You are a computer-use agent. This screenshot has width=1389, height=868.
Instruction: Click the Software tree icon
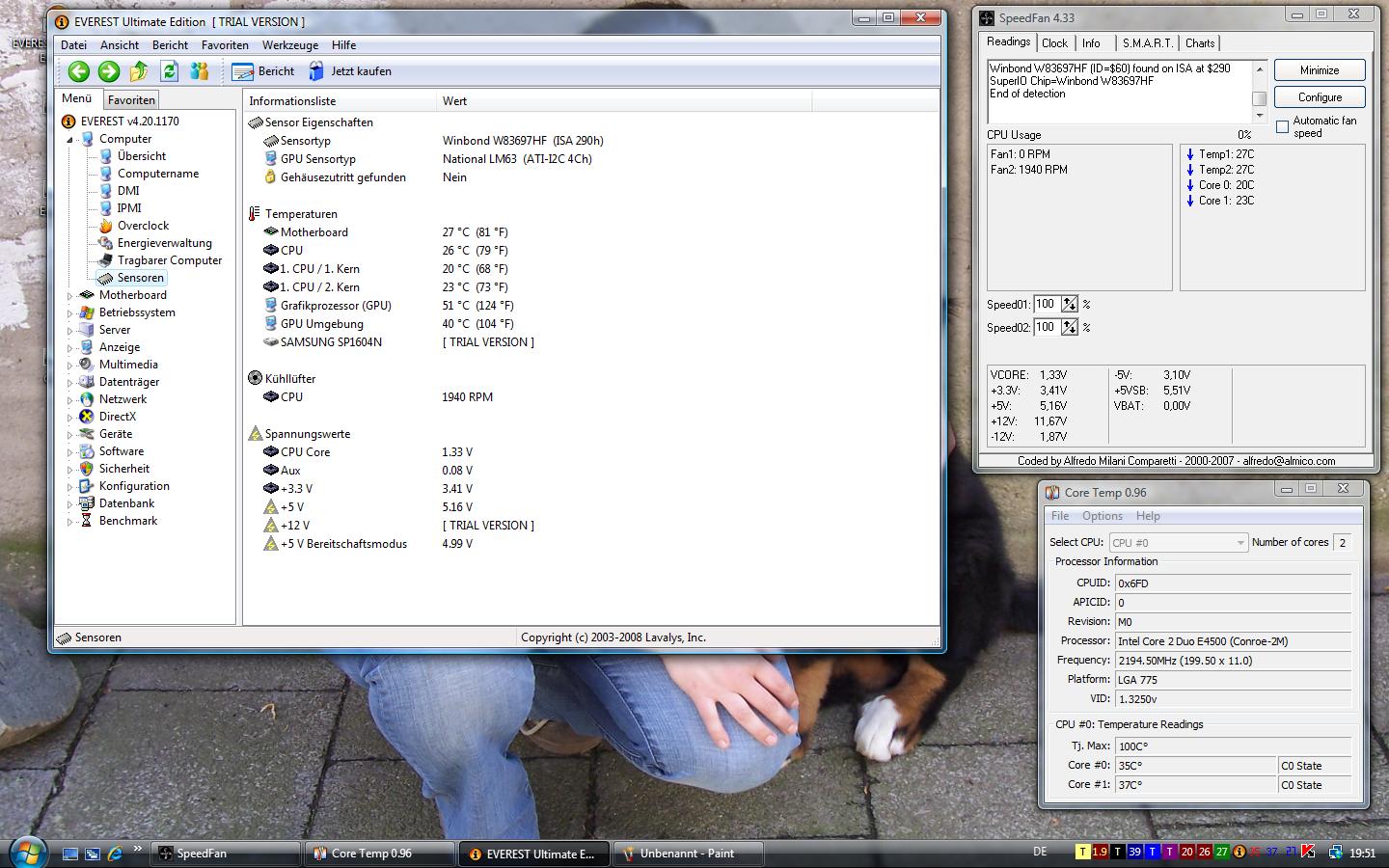click(x=87, y=451)
